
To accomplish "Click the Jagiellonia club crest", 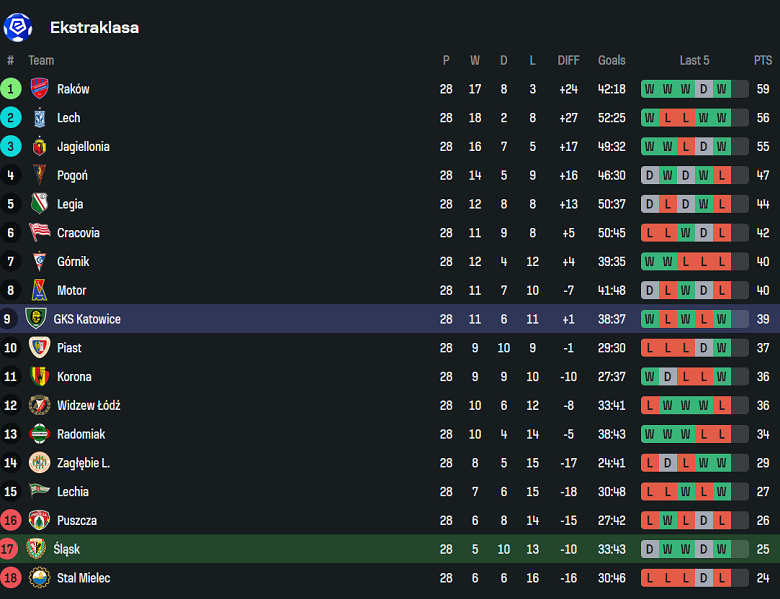I will coord(40,147).
